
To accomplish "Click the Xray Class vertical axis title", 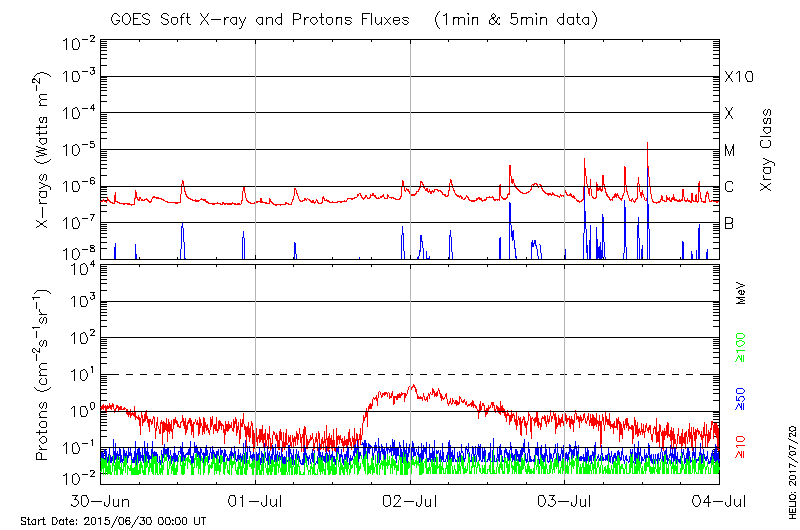I will [x=767, y=150].
